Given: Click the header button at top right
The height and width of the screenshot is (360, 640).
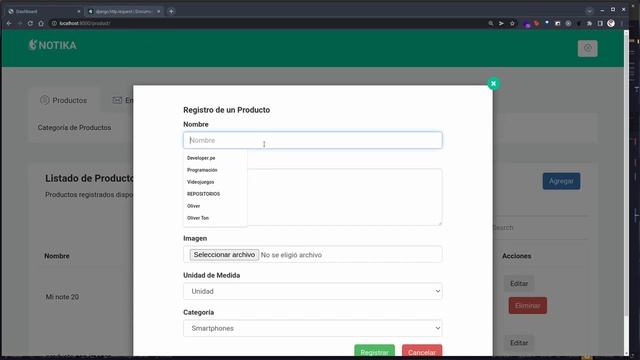Looking at the screenshot, I should [x=587, y=48].
